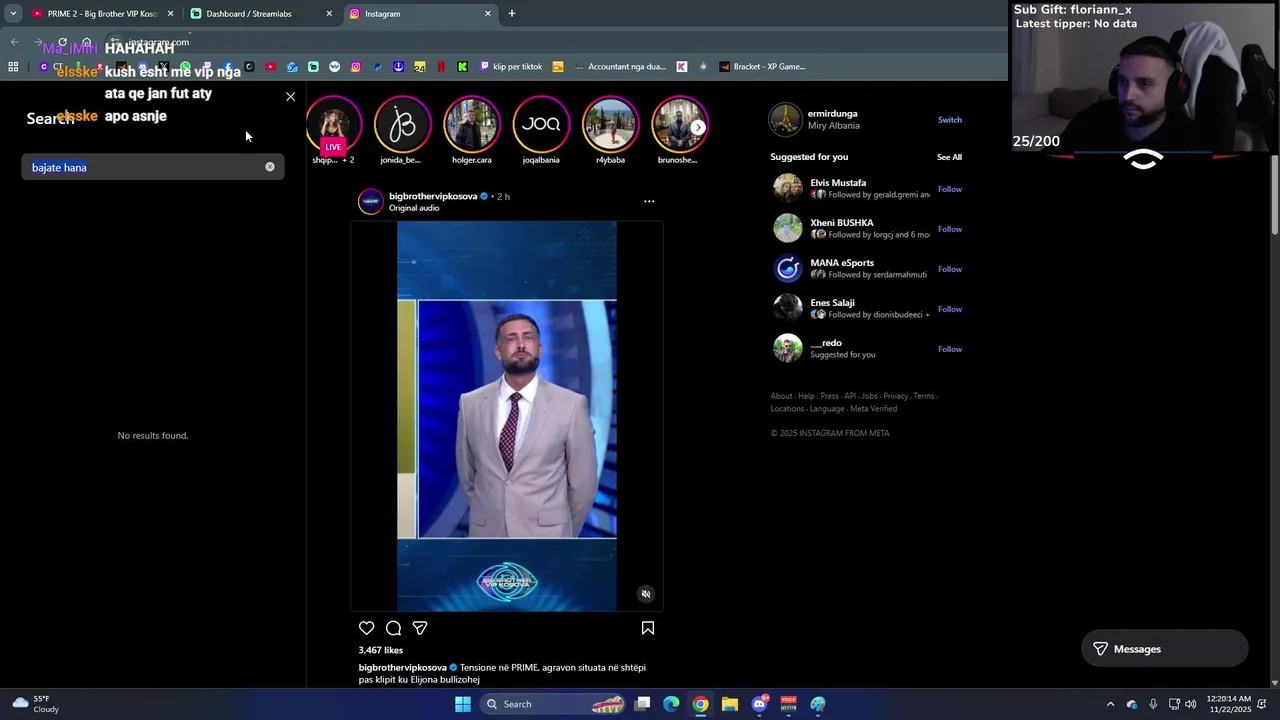Open Google Chrome from the taskbar

[x=700, y=704]
